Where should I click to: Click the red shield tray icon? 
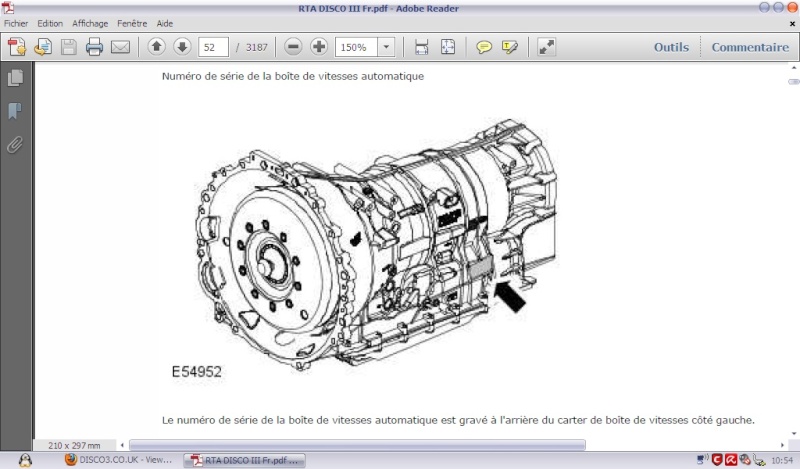coord(717,460)
